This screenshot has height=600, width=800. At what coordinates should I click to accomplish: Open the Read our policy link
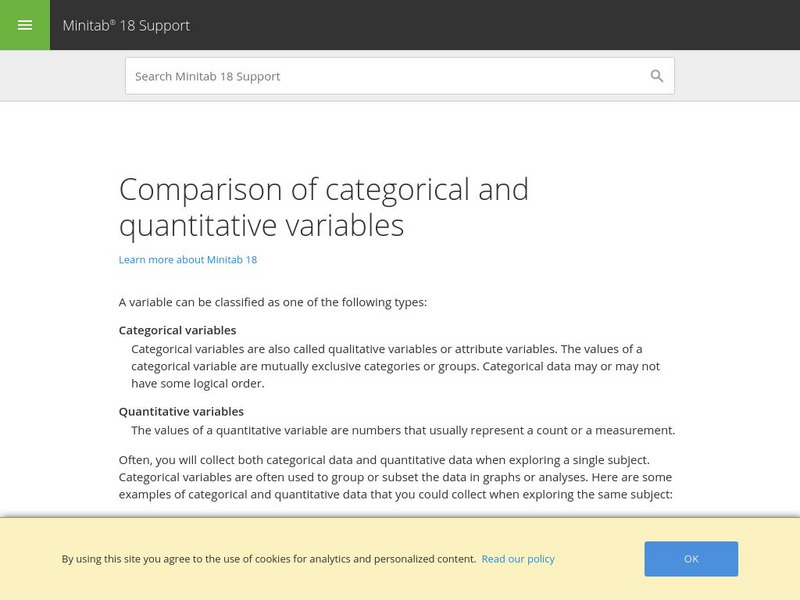(518, 559)
